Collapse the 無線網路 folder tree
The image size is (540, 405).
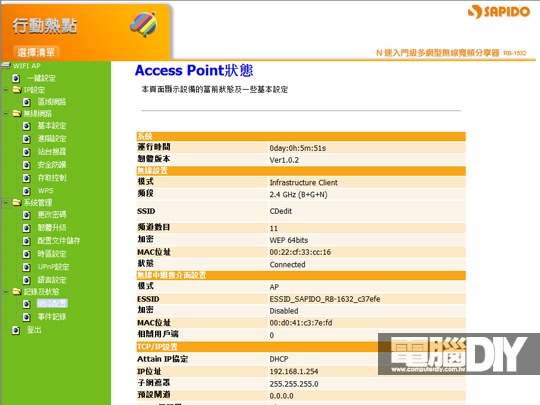point(6,114)
